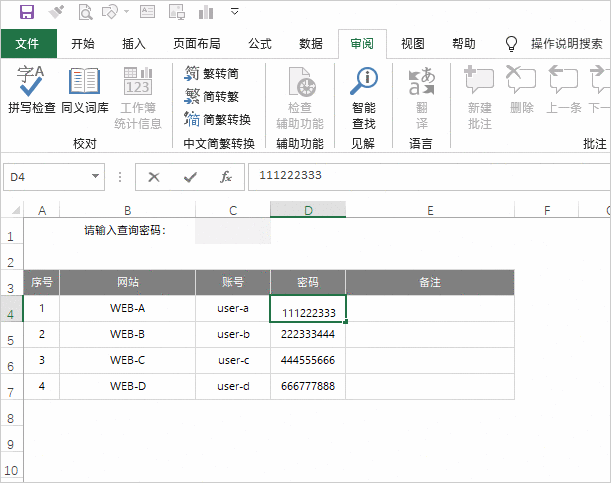Select the user-b cell

pos(233,335)
